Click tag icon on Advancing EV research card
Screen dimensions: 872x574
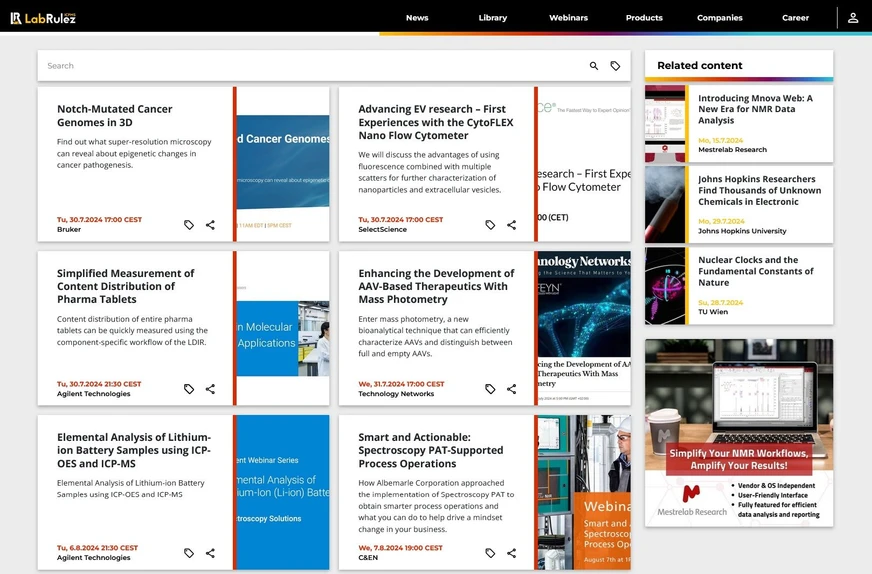pyautogui.click(x=490, y=225)
